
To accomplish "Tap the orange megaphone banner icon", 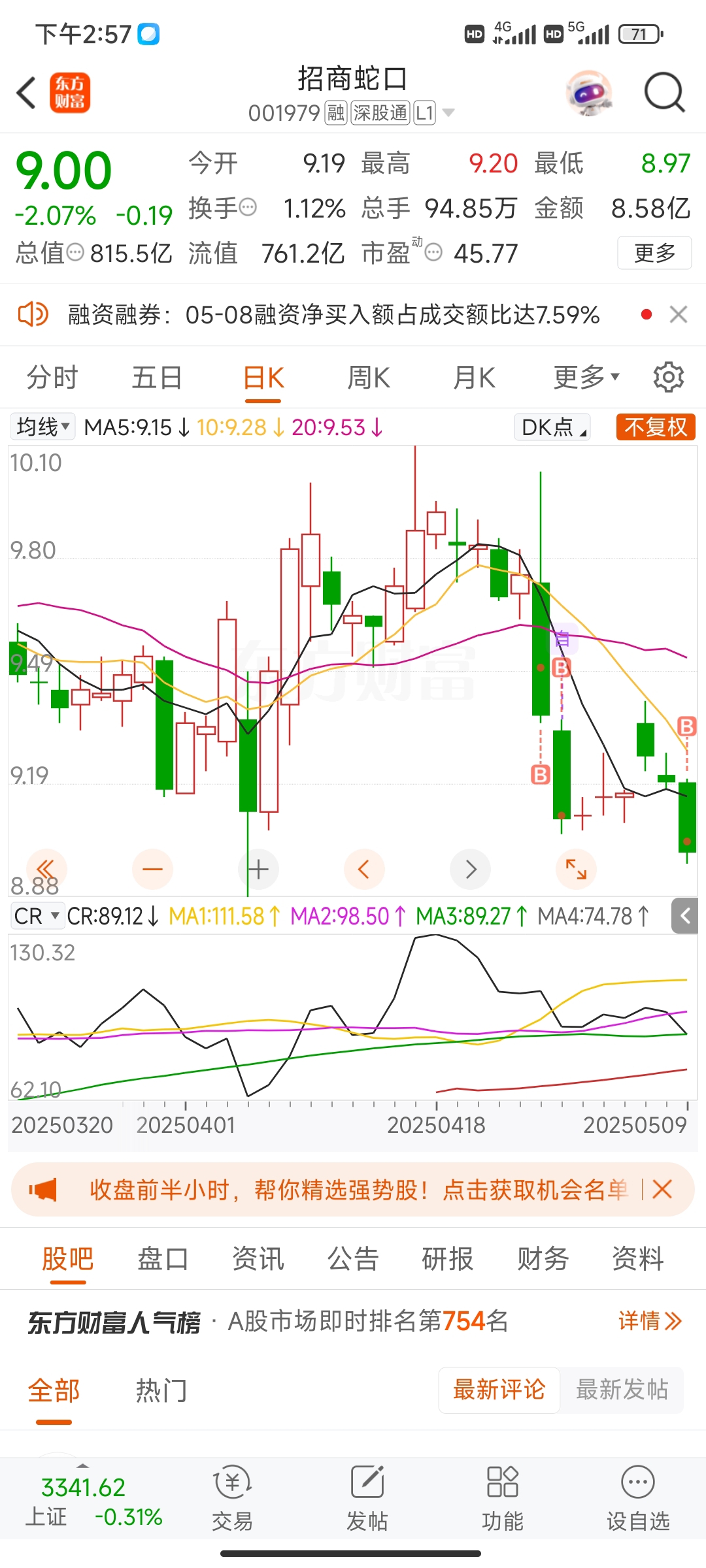I will 43,1190.
